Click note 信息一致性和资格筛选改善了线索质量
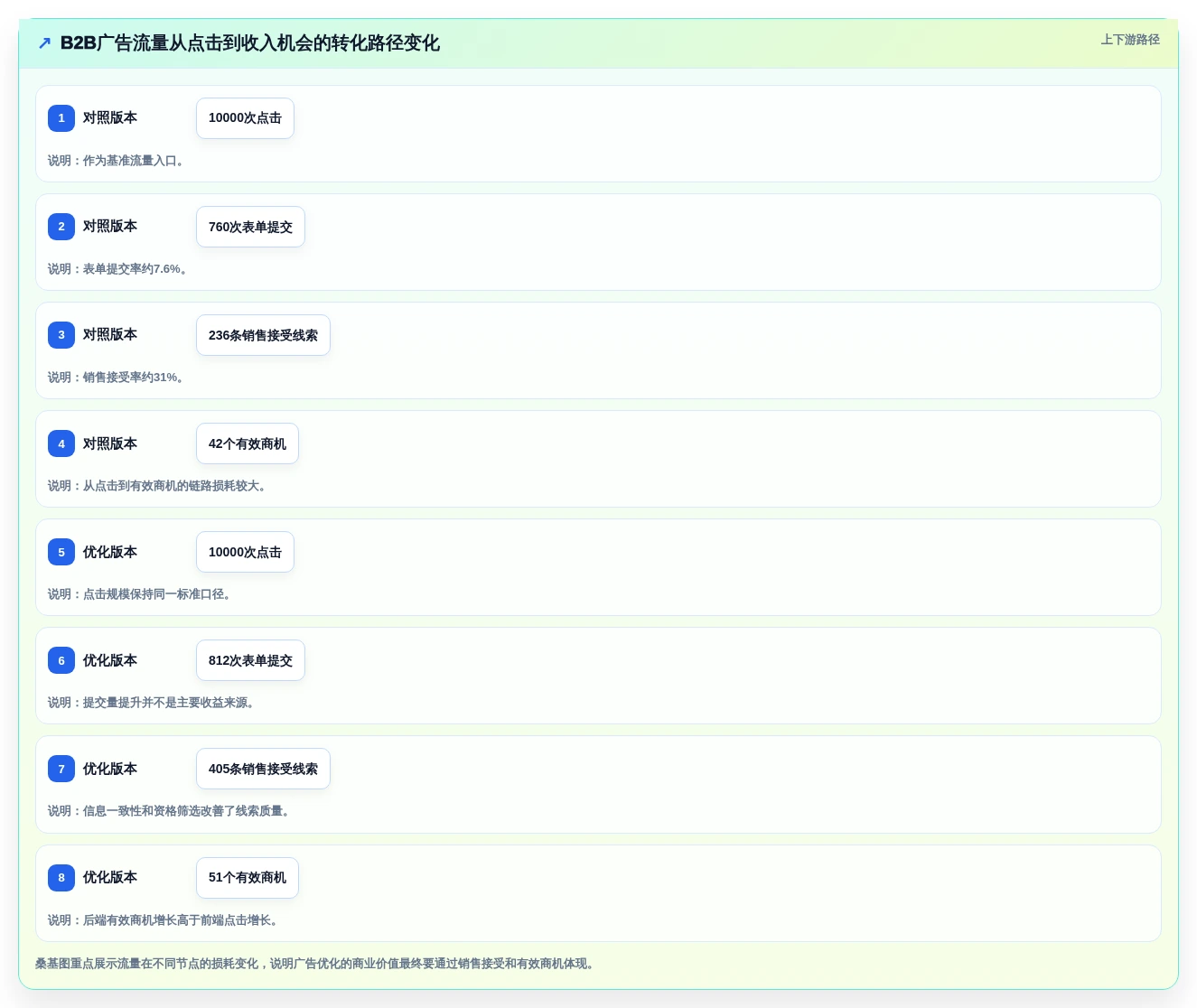The height and width of the screenshot is (1008, 1197). click(x=171, y=811)
